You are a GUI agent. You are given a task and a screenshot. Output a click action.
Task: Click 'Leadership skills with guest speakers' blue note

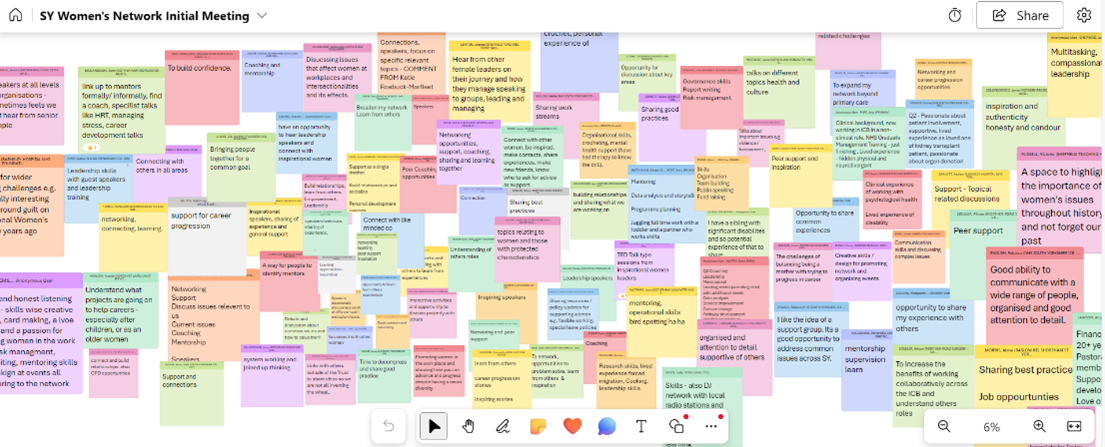pyautogui.click(x=99, y=190)
